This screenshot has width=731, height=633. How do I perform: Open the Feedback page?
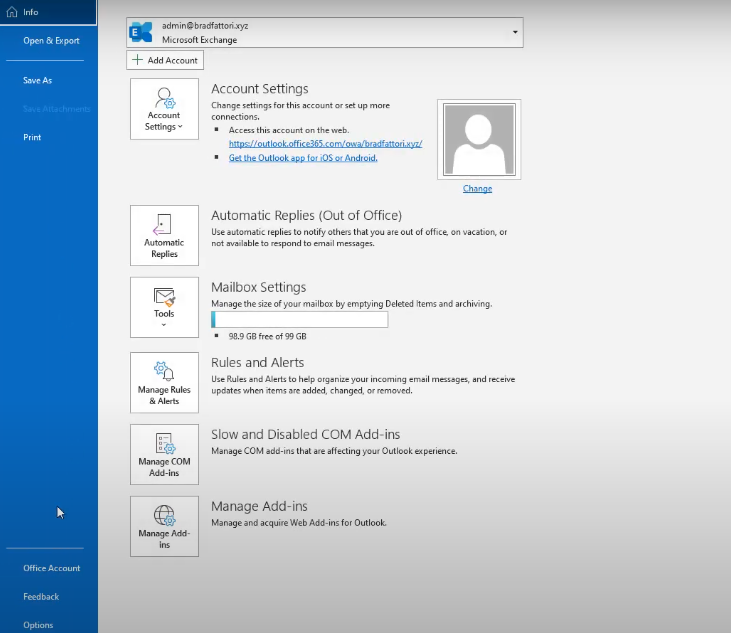41,597
